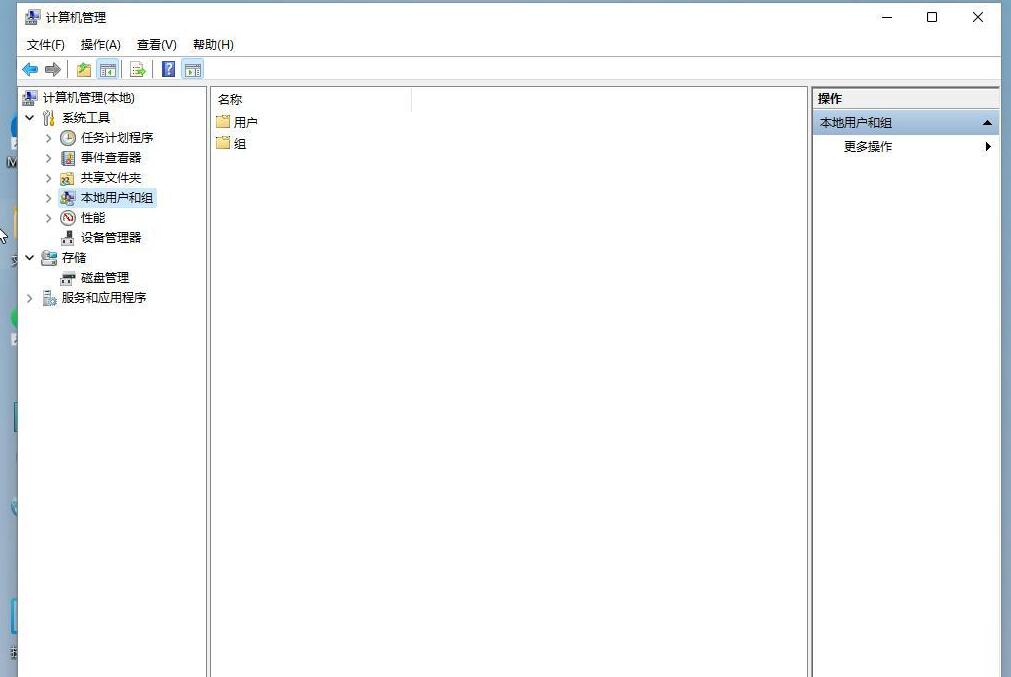This screenshot has width=1011, height=677.
Task: Click the Forward navigation arrow
Action: [x=52, y=69]
